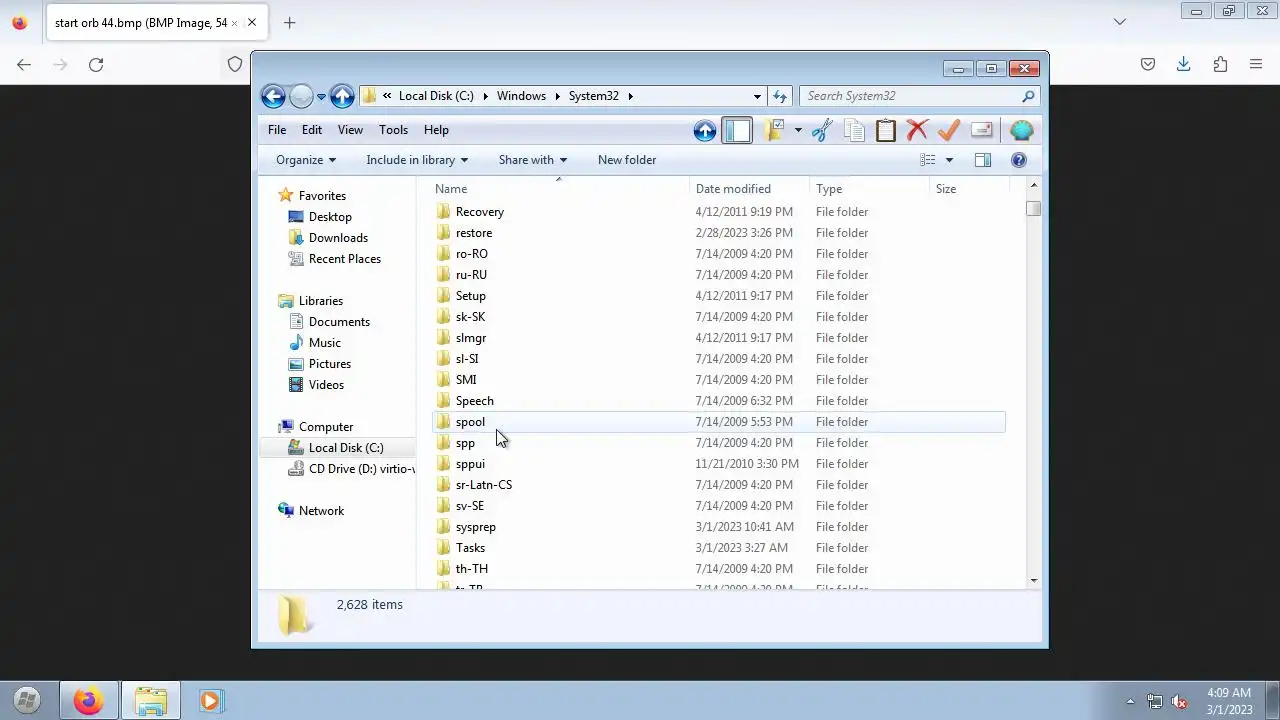Select the sysprep folder
Screen dimensions: 1280x720
click(719, 527)
